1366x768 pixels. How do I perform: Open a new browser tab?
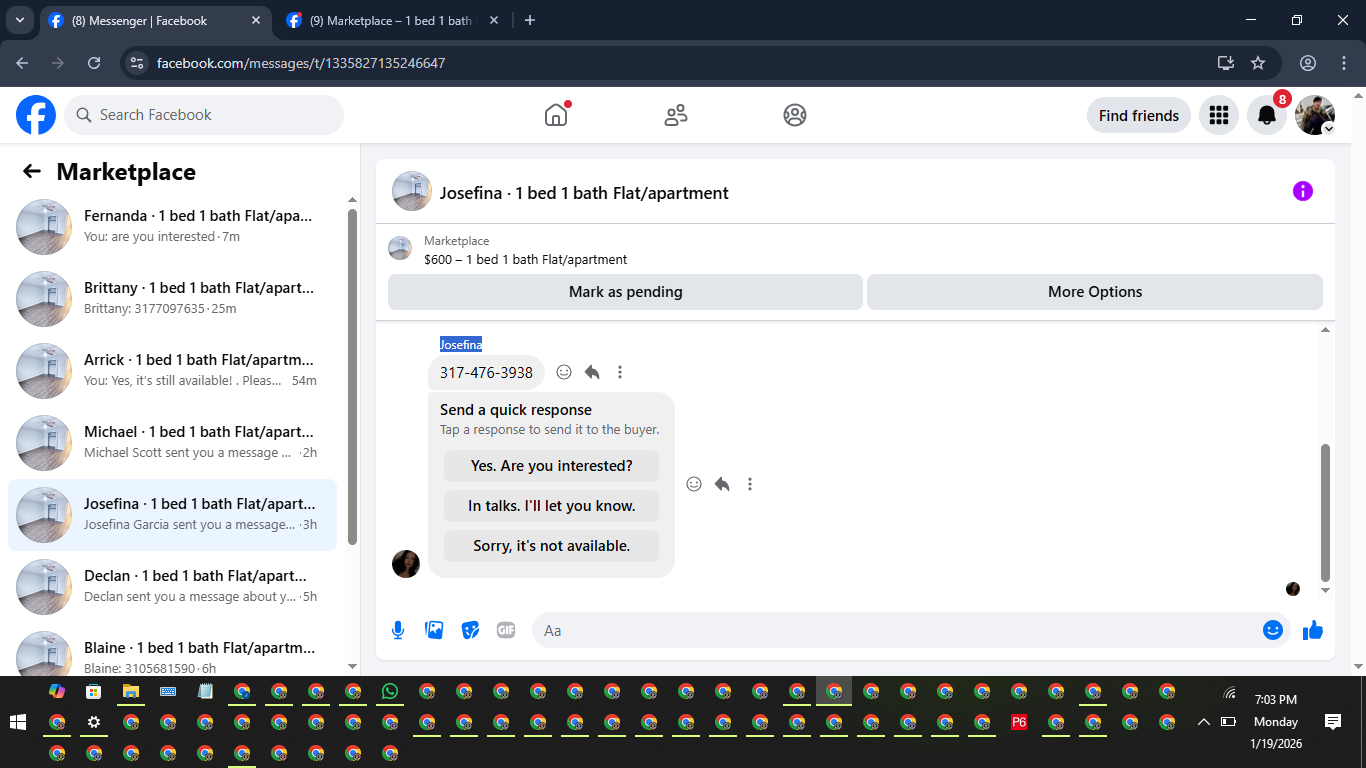coord(530,20)
